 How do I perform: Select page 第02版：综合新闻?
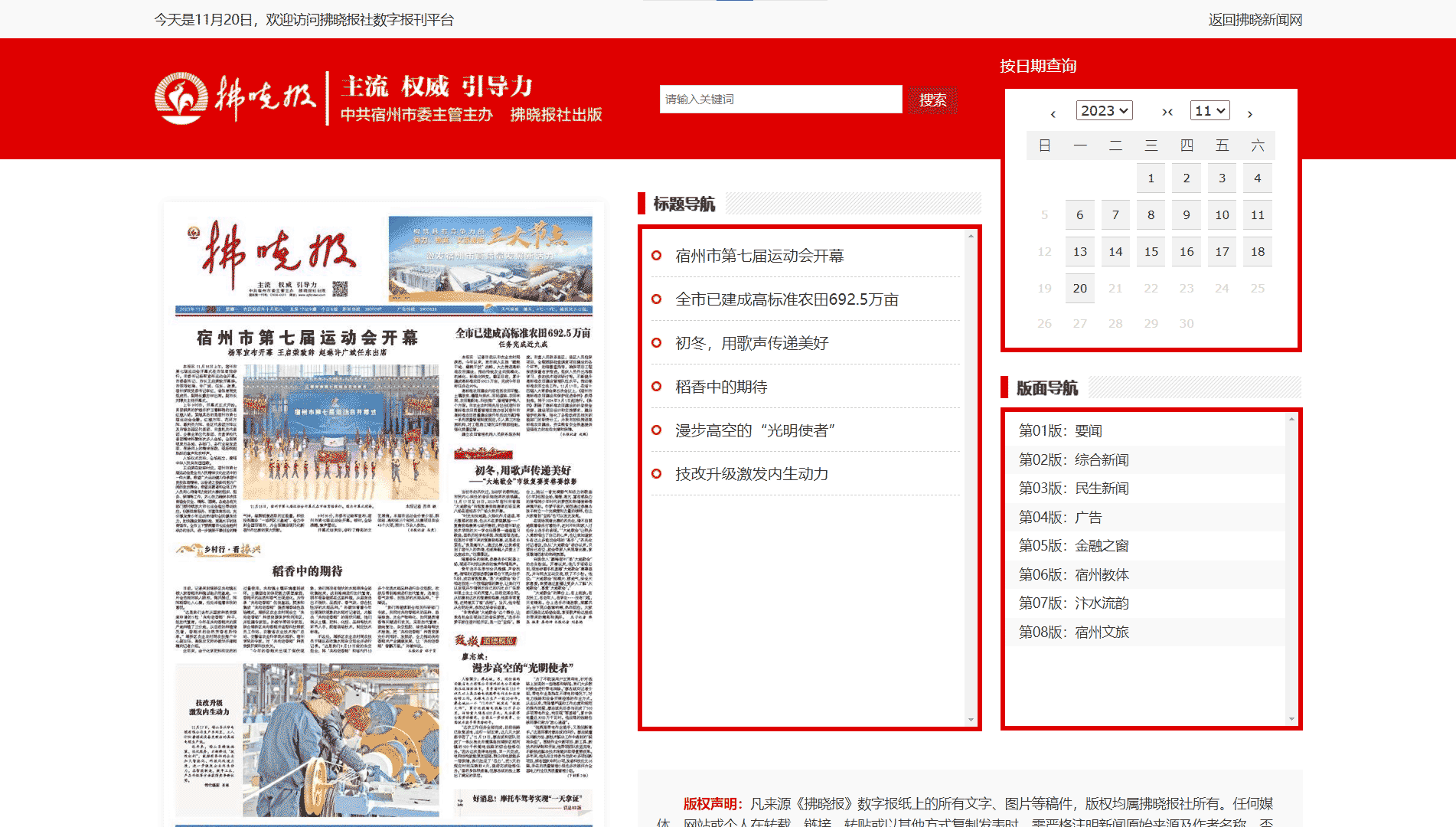point(1073,460)
